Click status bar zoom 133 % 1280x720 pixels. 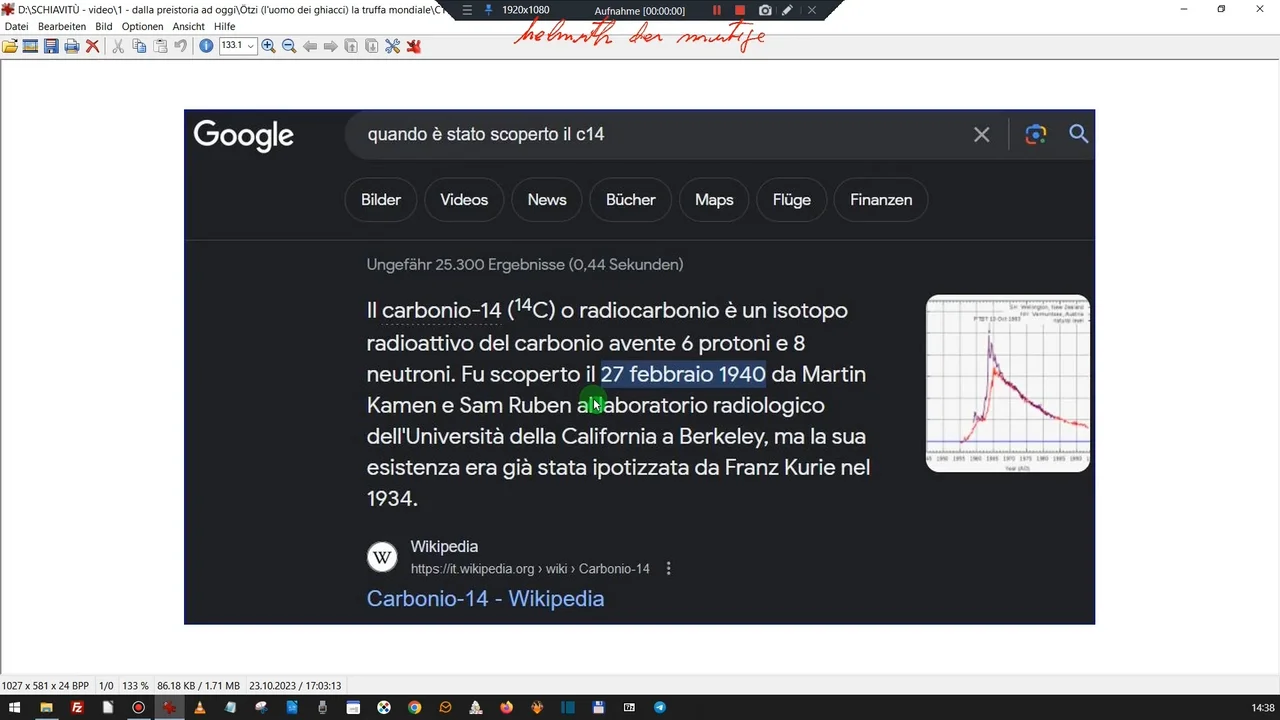[135, 686]
